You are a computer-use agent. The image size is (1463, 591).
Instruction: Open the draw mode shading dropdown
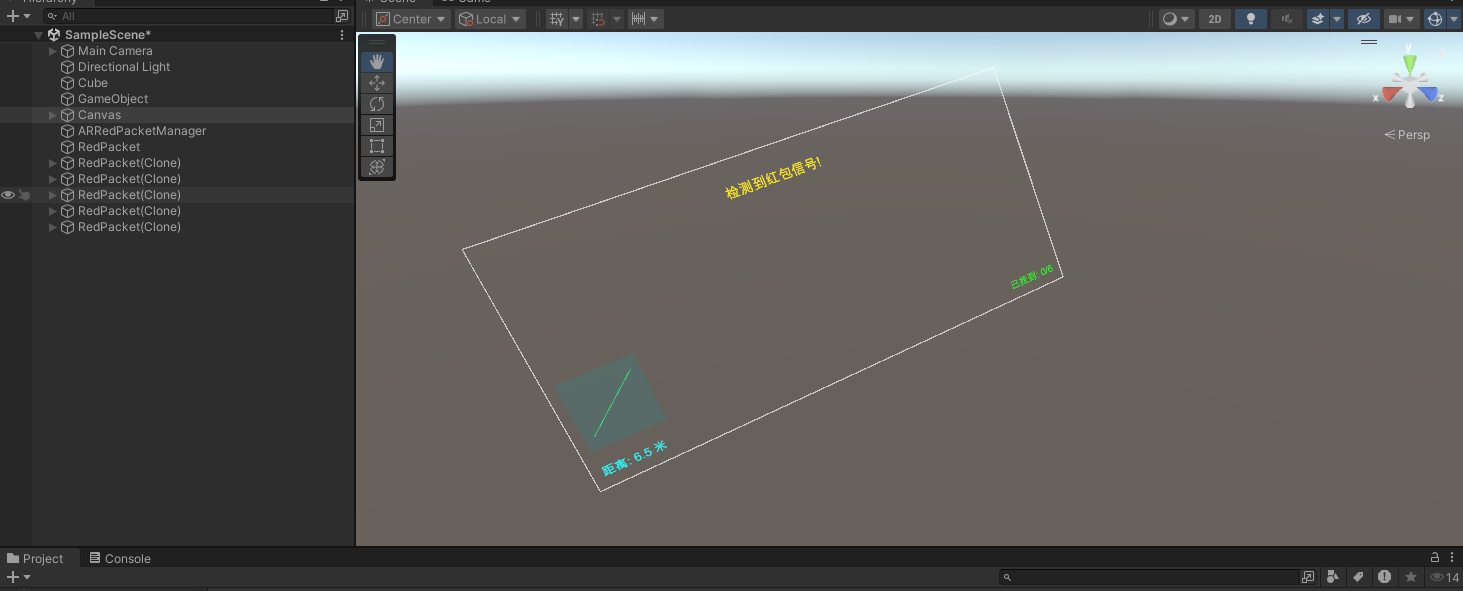[x=1176, y=19]
